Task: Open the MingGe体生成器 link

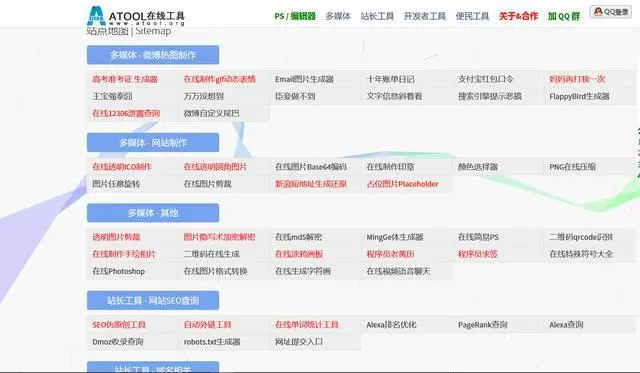Action: coord(395,237)
